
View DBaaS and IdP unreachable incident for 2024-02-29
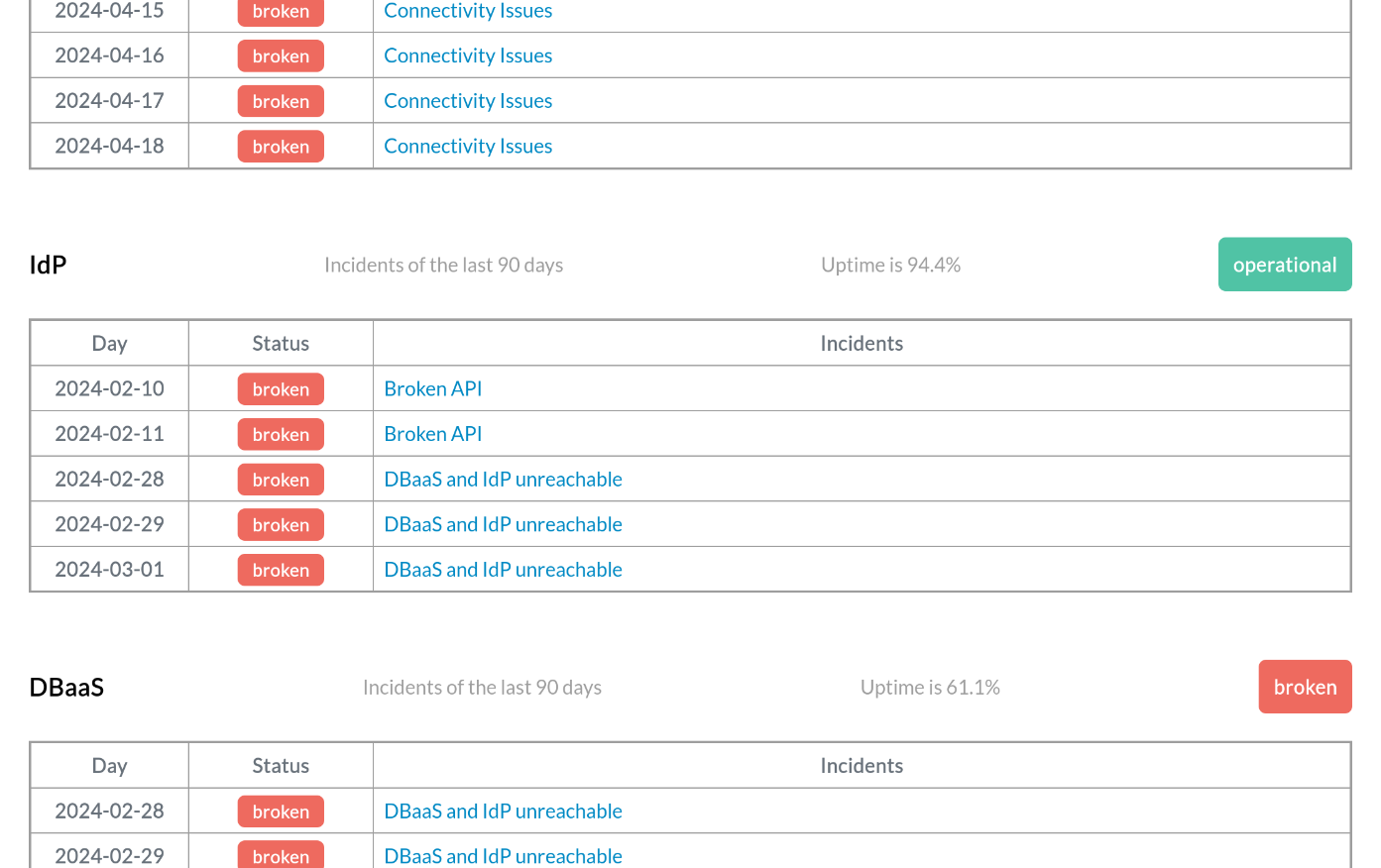tap(503, 524)
